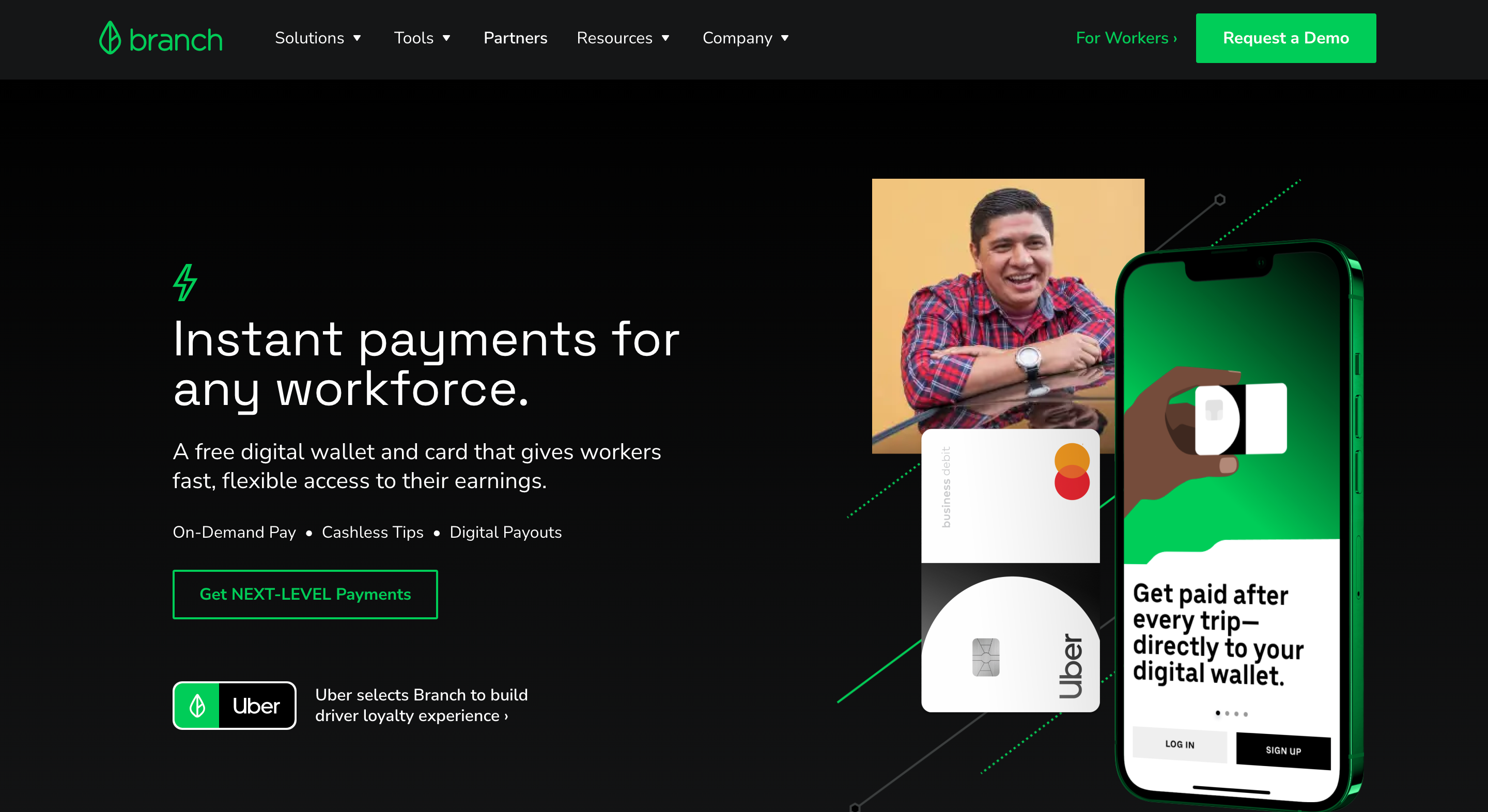Click the phone carousel pagination dots
Image resolution: width=1488 pixels, height=812 pixels.
coord(1232,713)
